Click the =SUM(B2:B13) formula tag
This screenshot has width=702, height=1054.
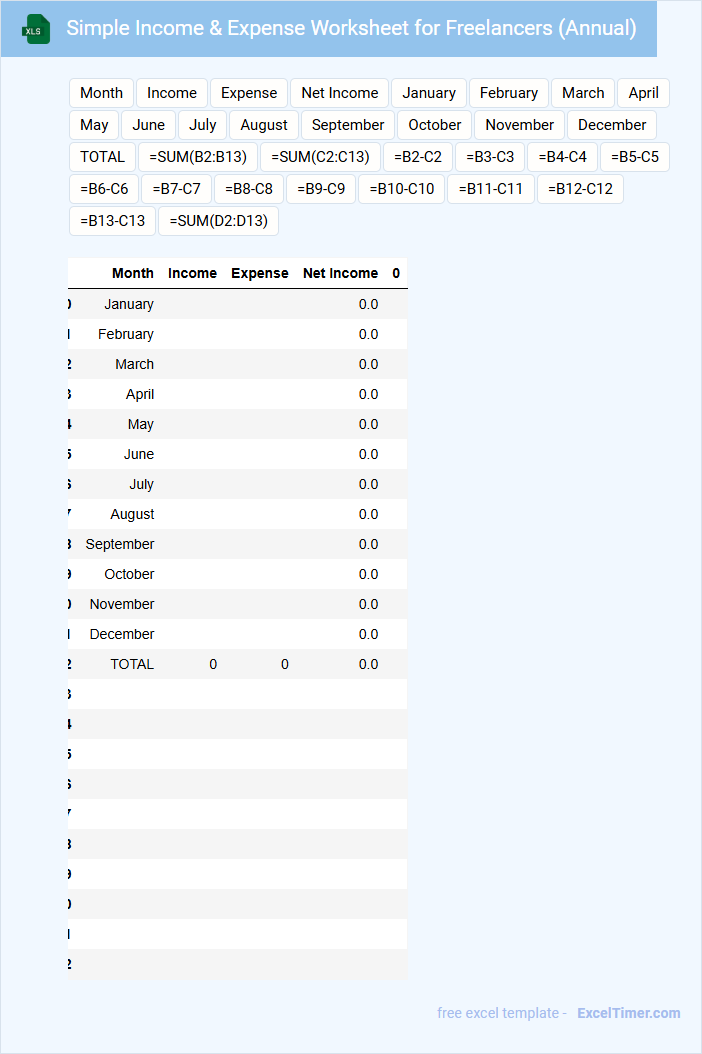click(198, 157)
